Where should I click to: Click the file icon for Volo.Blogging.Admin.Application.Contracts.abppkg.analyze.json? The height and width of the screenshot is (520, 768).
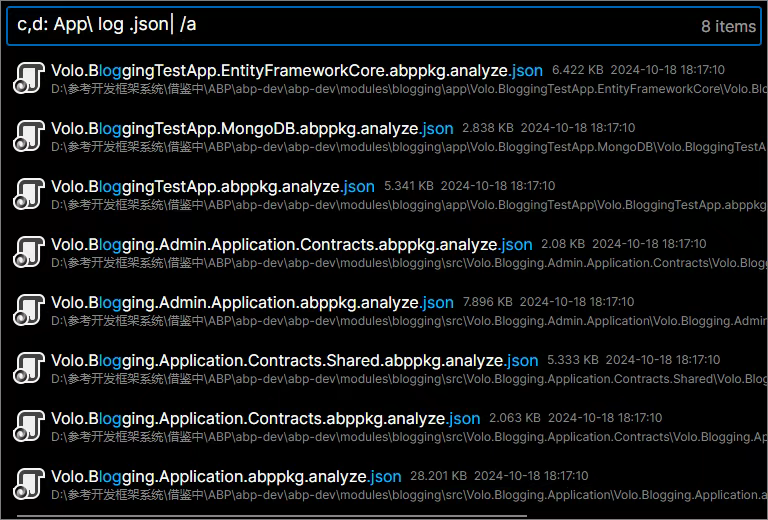(x=28, y=252)
